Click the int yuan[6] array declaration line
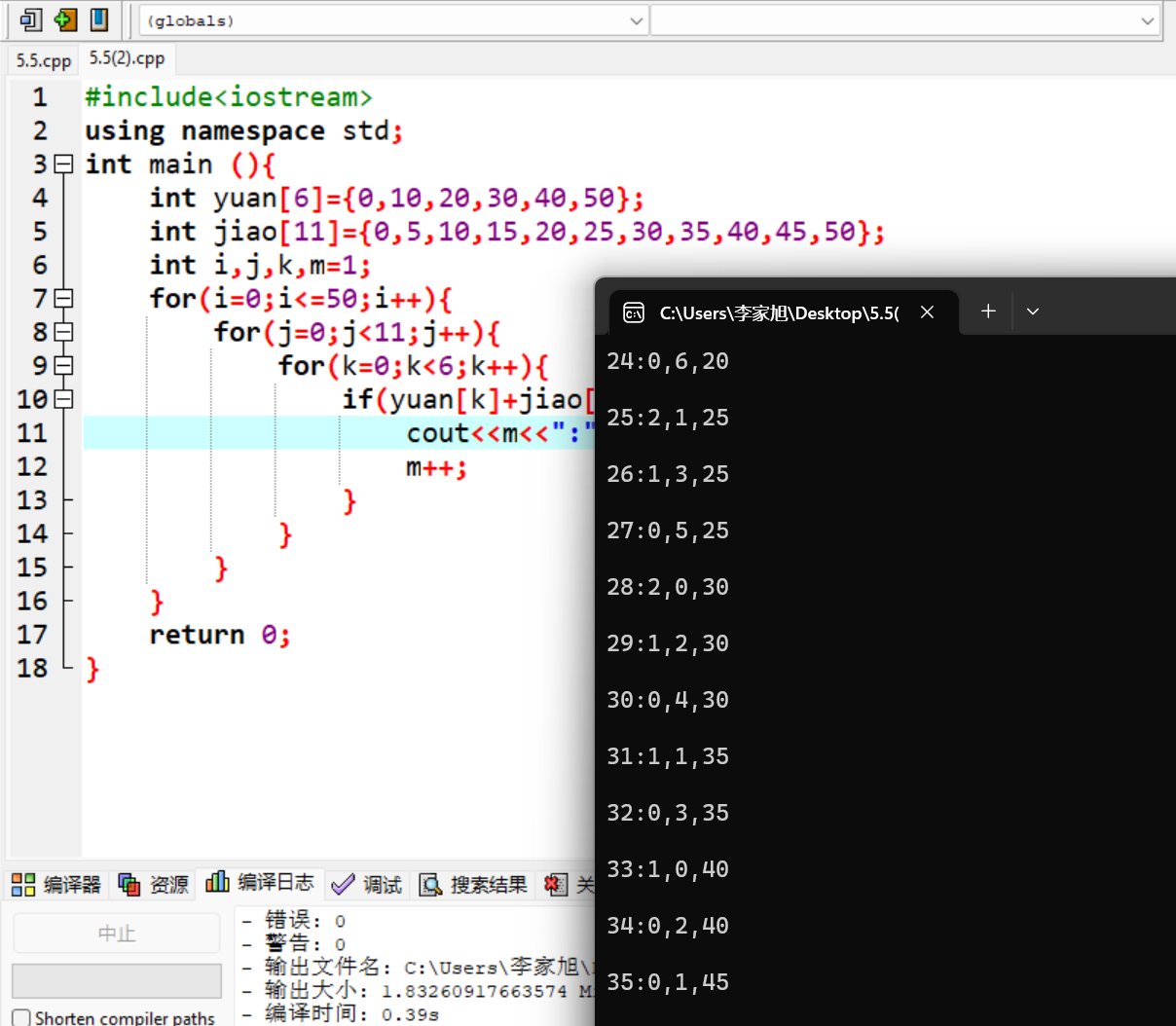Image resolution: width=1176 pixels, height=1026 pixels. [396, 198]
